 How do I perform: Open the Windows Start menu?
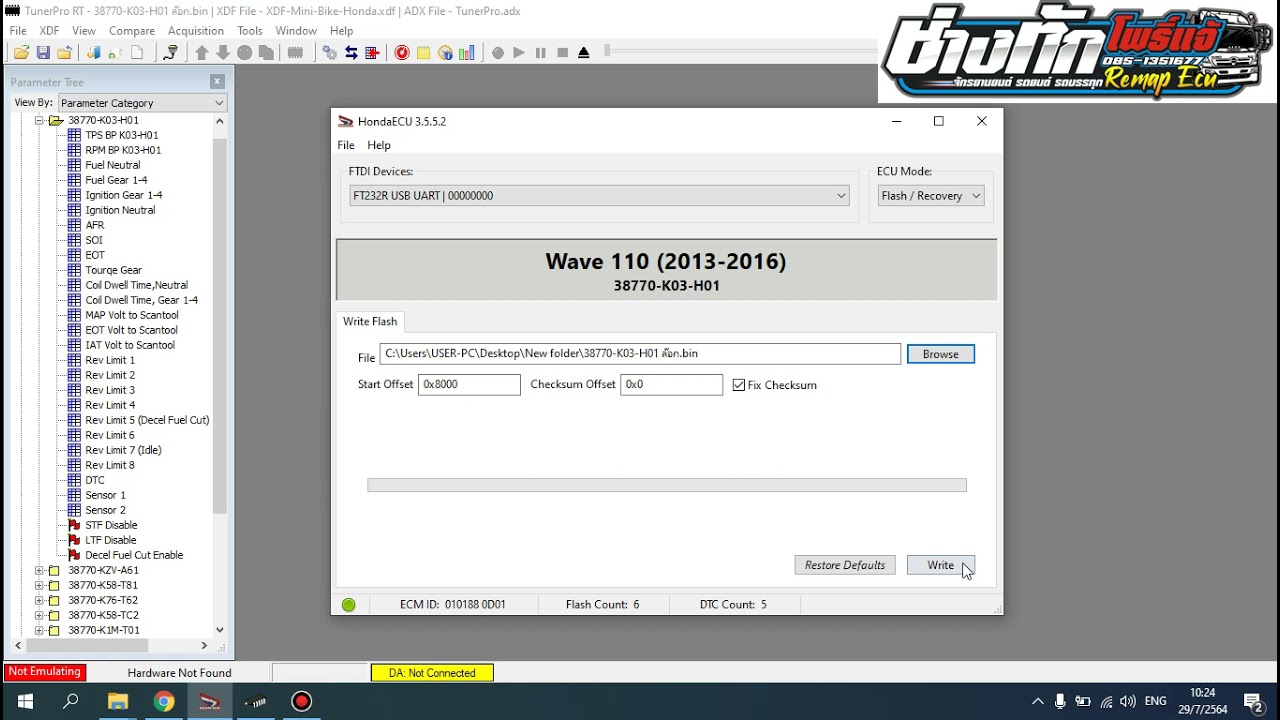tap(24, 701)
